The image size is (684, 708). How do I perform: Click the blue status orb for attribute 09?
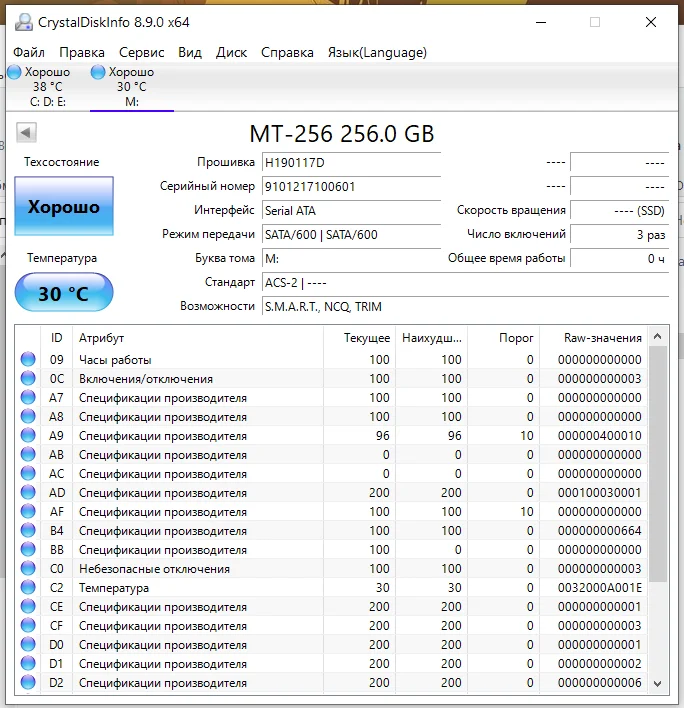coord(28,360)
